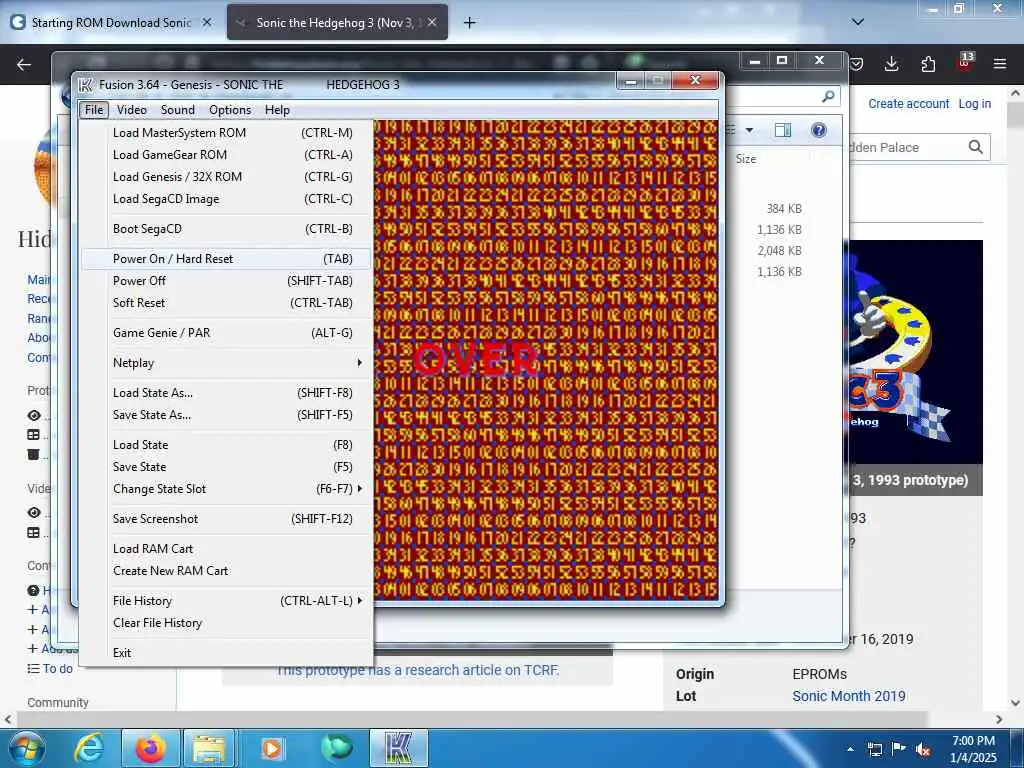Screen dimensions: 1024x768
Task: Show hidden system tray icons
Action: coord(850,750)
